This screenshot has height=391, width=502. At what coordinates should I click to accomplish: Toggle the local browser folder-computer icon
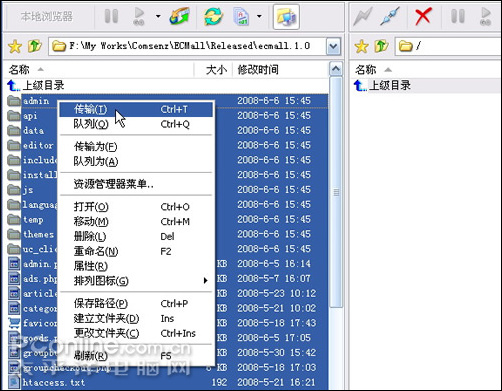tap(286, 17)
